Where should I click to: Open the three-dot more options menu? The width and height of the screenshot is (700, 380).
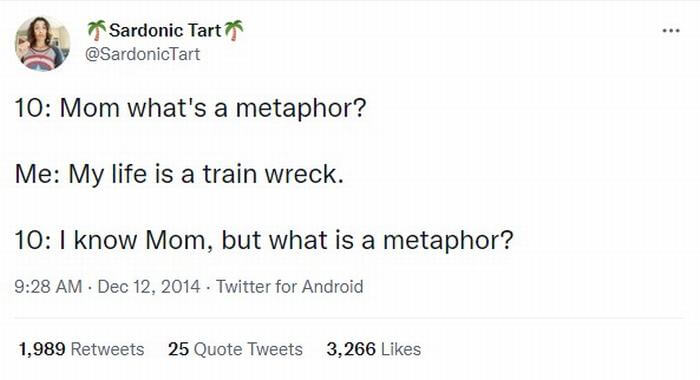pos(671,31)
